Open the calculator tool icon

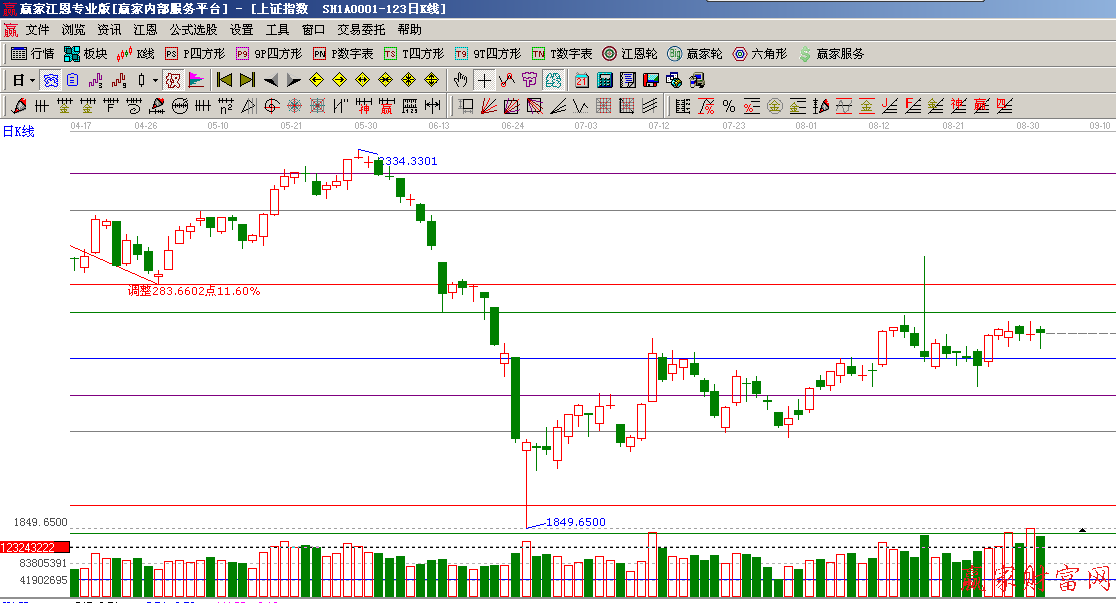coord(605,80)
